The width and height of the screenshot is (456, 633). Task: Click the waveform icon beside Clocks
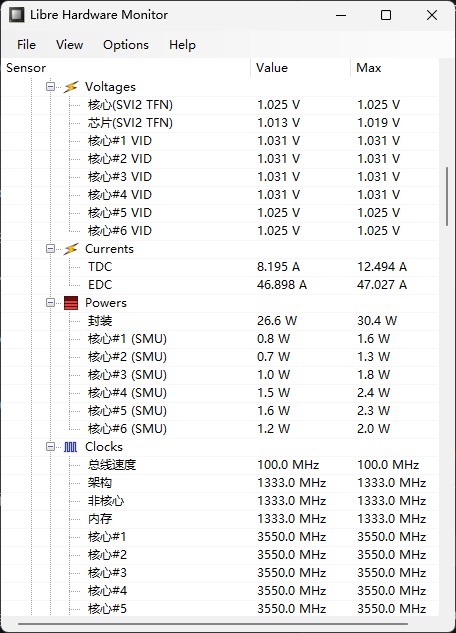(71, 447)
